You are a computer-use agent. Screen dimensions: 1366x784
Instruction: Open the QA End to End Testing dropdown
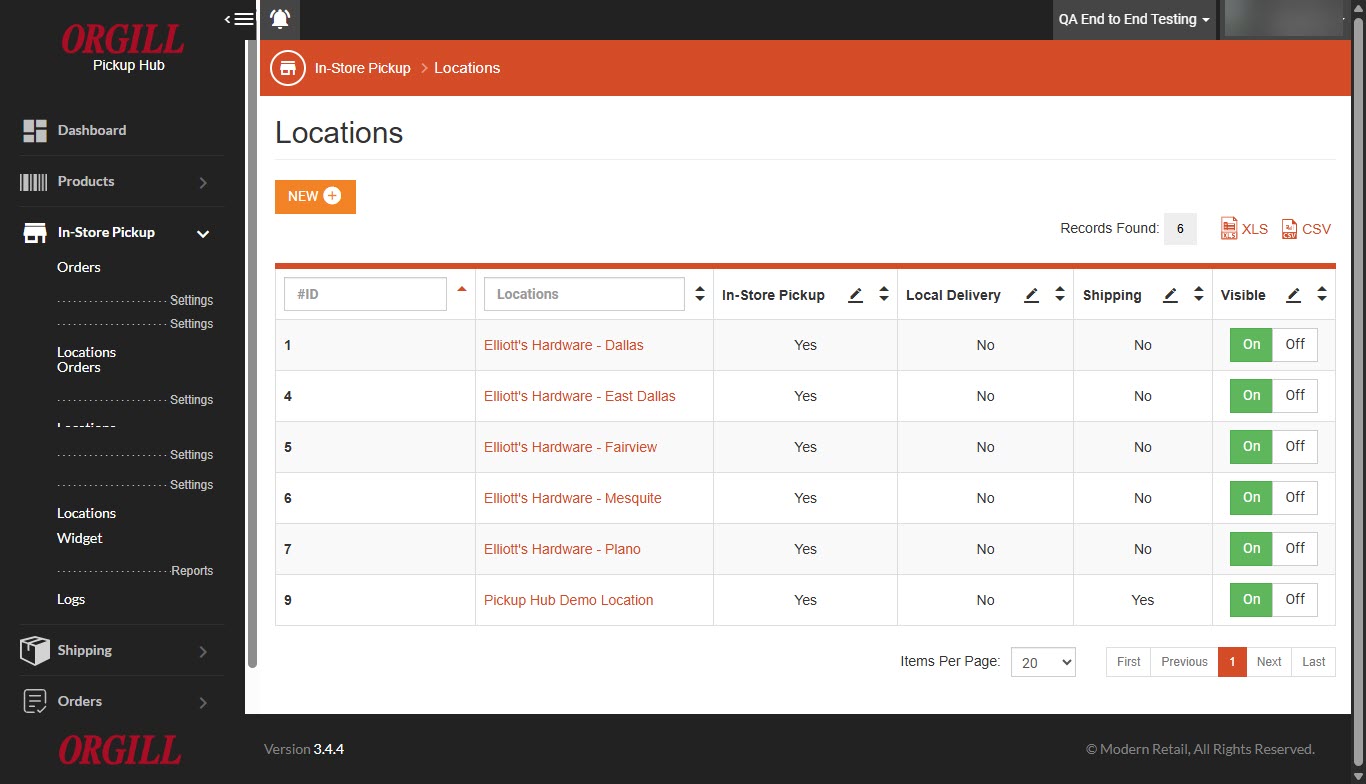[1134, 19]
